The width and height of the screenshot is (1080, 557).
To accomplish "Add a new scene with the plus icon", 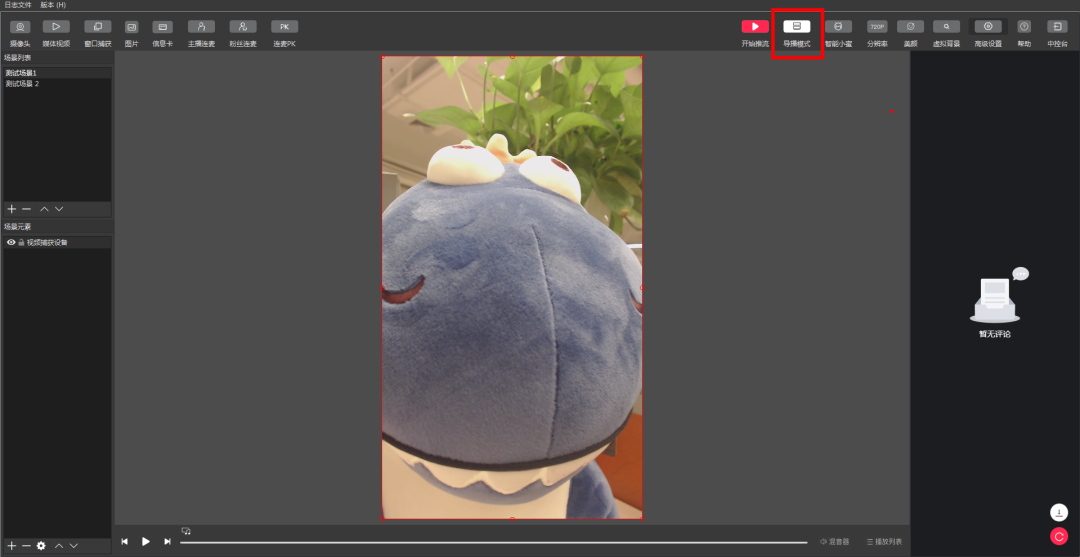I will [x=12, y=209].
